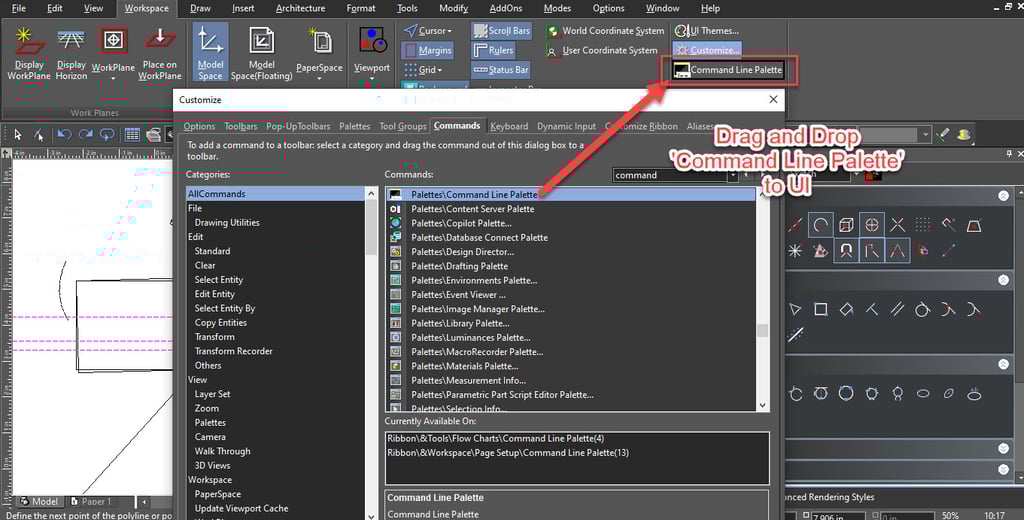Open the command search box dropdown arrow
The width and height of the screenshot is (1024, 520).
tap(732, 175)
